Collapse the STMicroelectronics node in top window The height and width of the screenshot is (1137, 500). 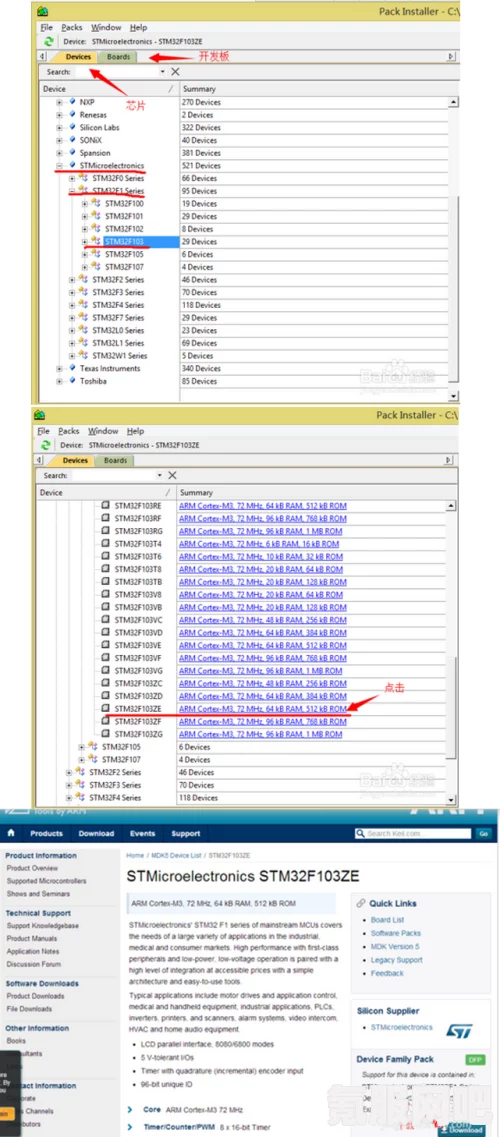click(x=59, y=165)
